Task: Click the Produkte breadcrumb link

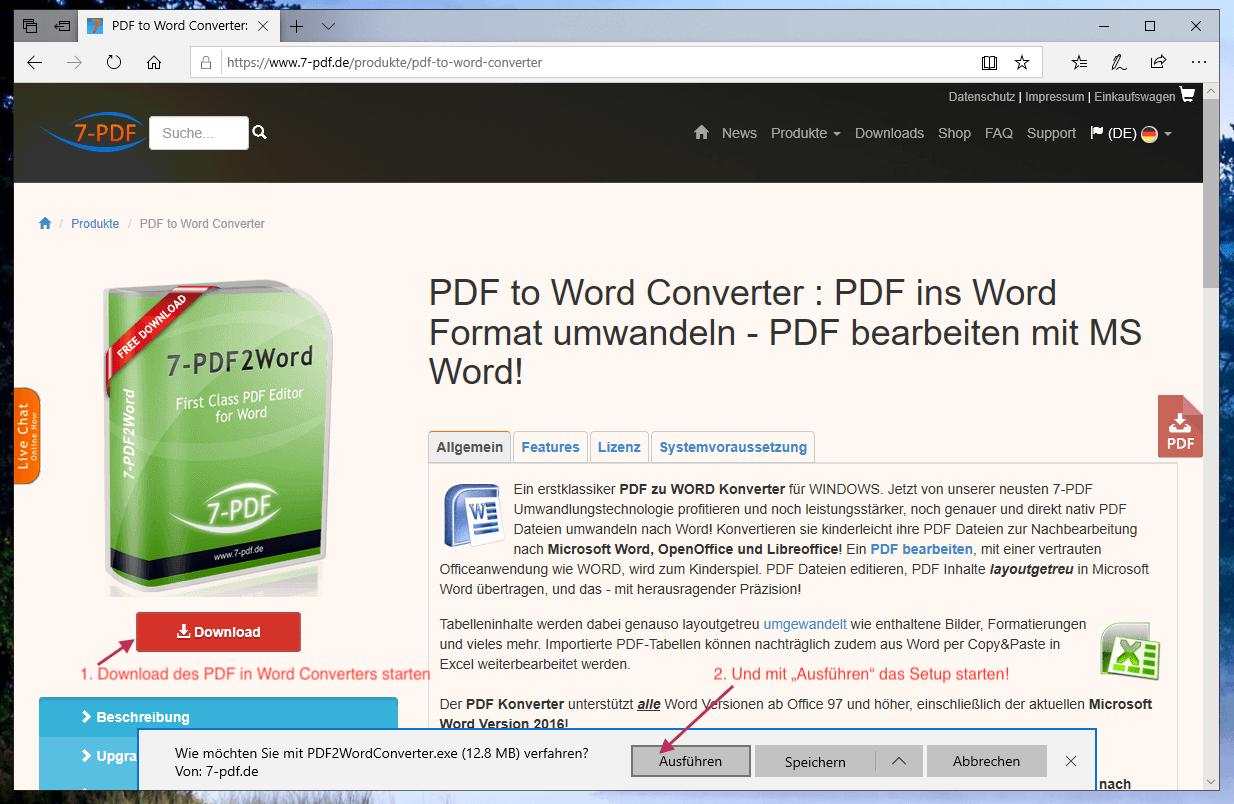Action: point(95,224)
